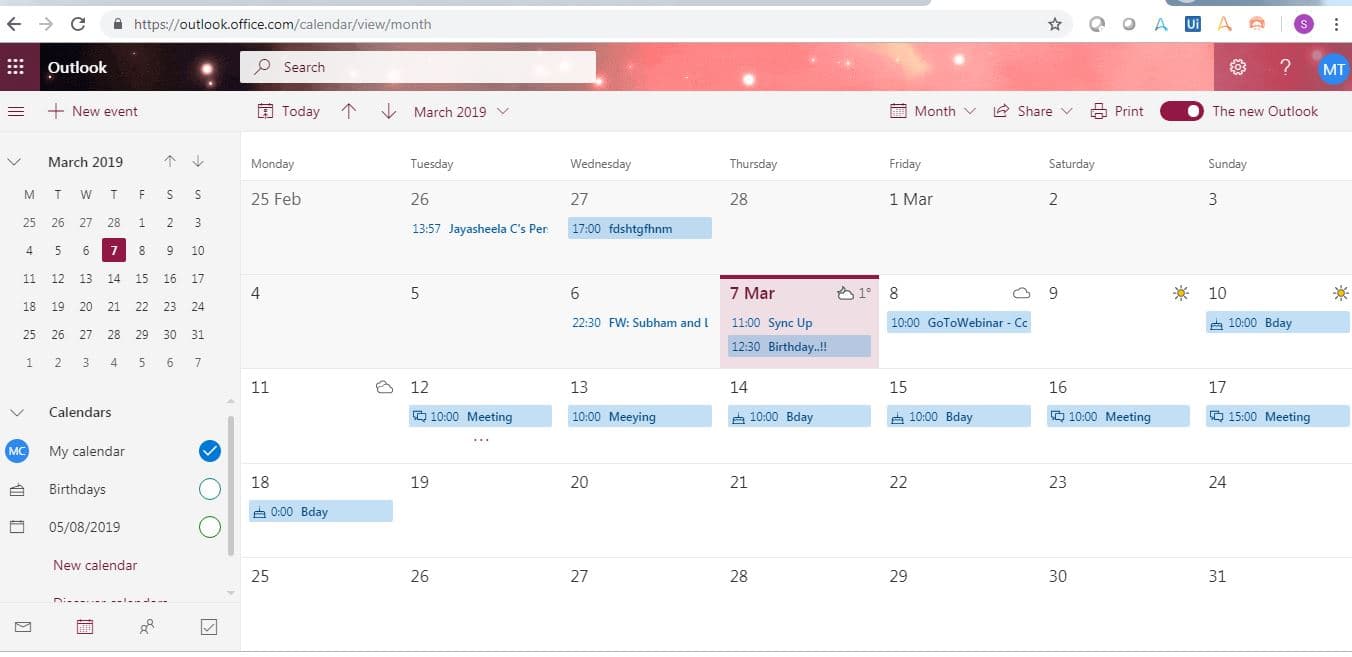The height and width of the screenshot is (657, 1352).
Task: Switch to Mail using the envelope icon
Action: pyautogui.click(x=23, y=627)
